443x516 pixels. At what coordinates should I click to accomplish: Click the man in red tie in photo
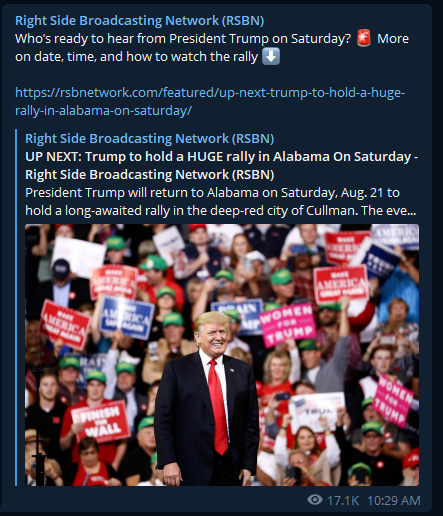208,398
